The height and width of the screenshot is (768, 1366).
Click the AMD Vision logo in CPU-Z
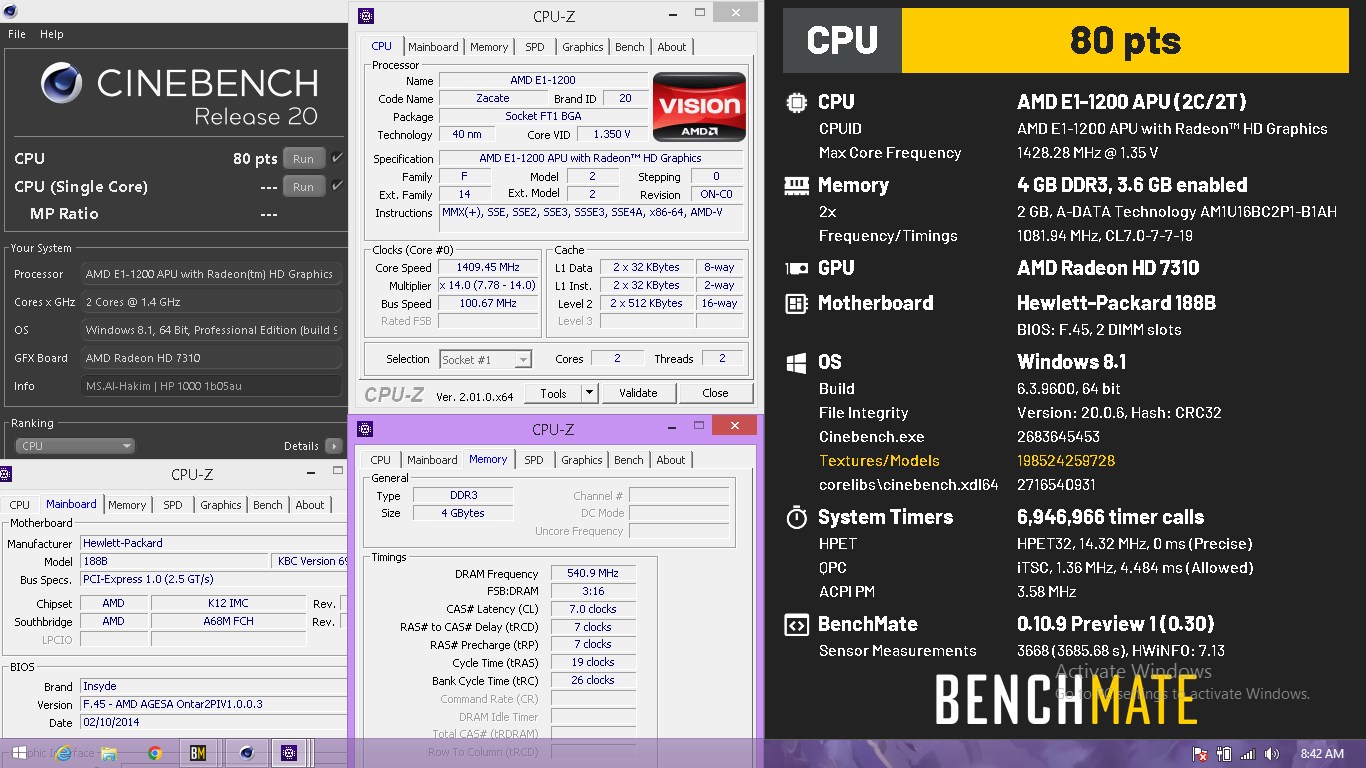tap(699, 106)
